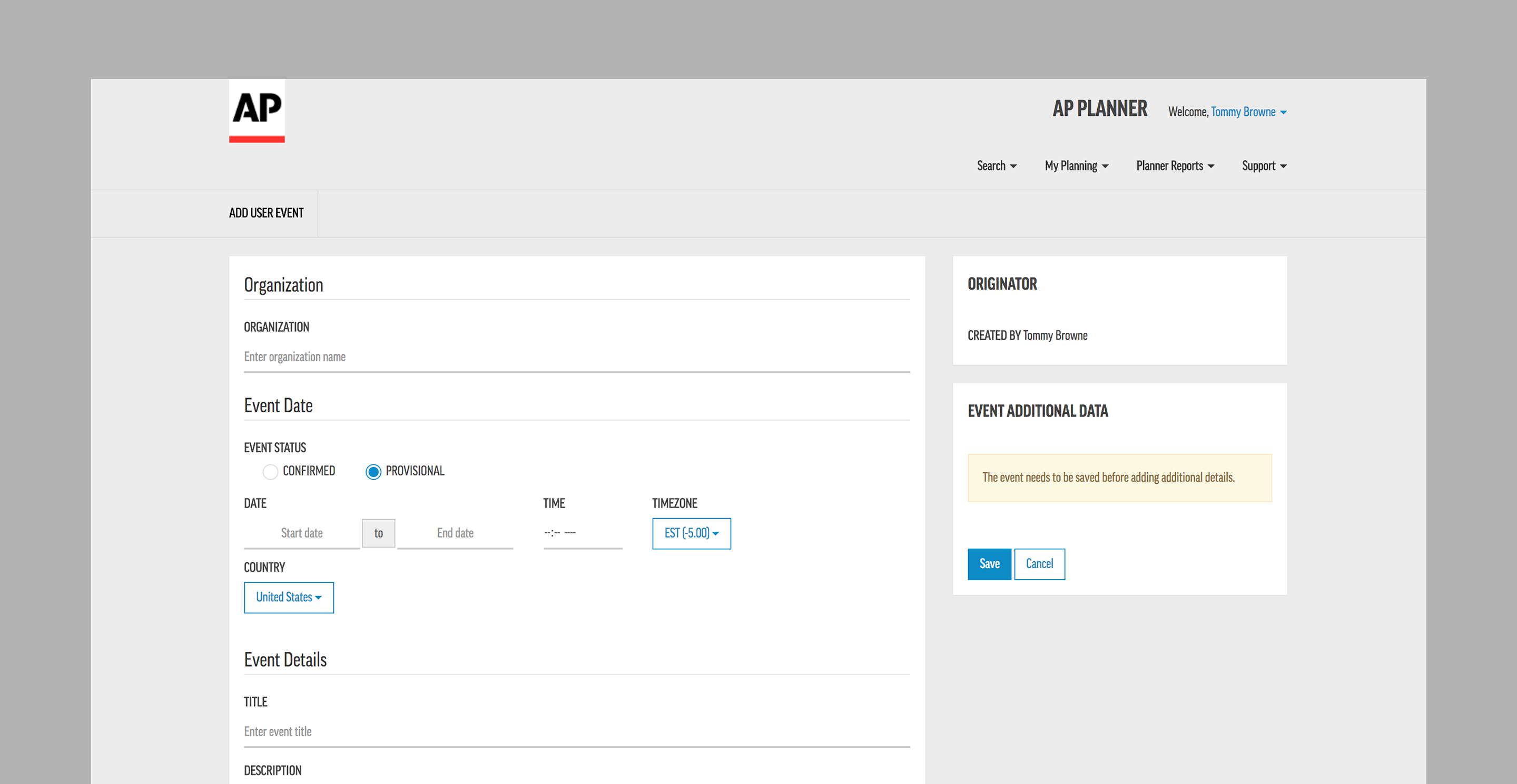1517x784 pixels.
Task: Click the Organization section heading
Action: point(283,285)
